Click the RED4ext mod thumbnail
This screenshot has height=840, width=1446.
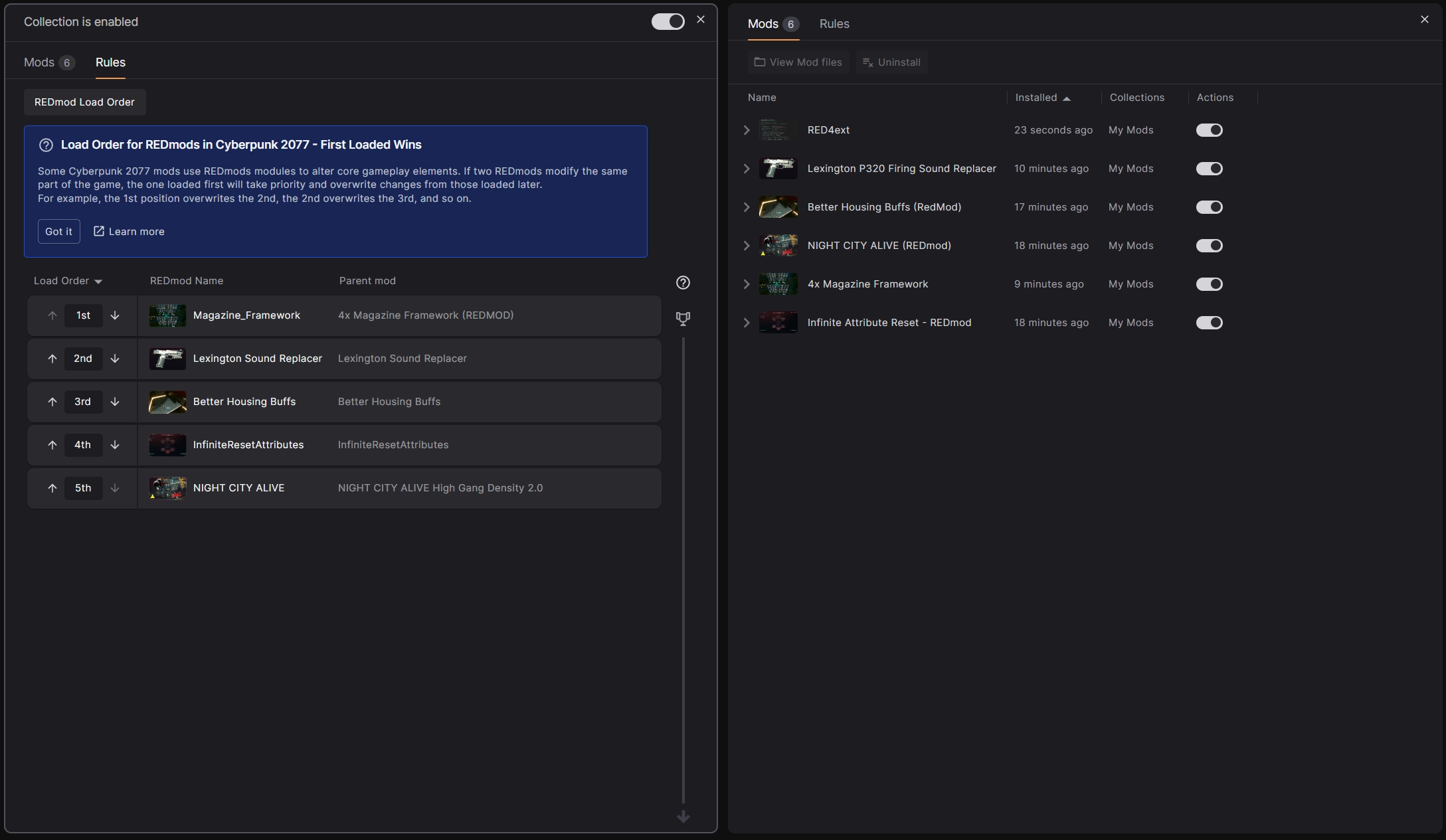click(778, 130)
